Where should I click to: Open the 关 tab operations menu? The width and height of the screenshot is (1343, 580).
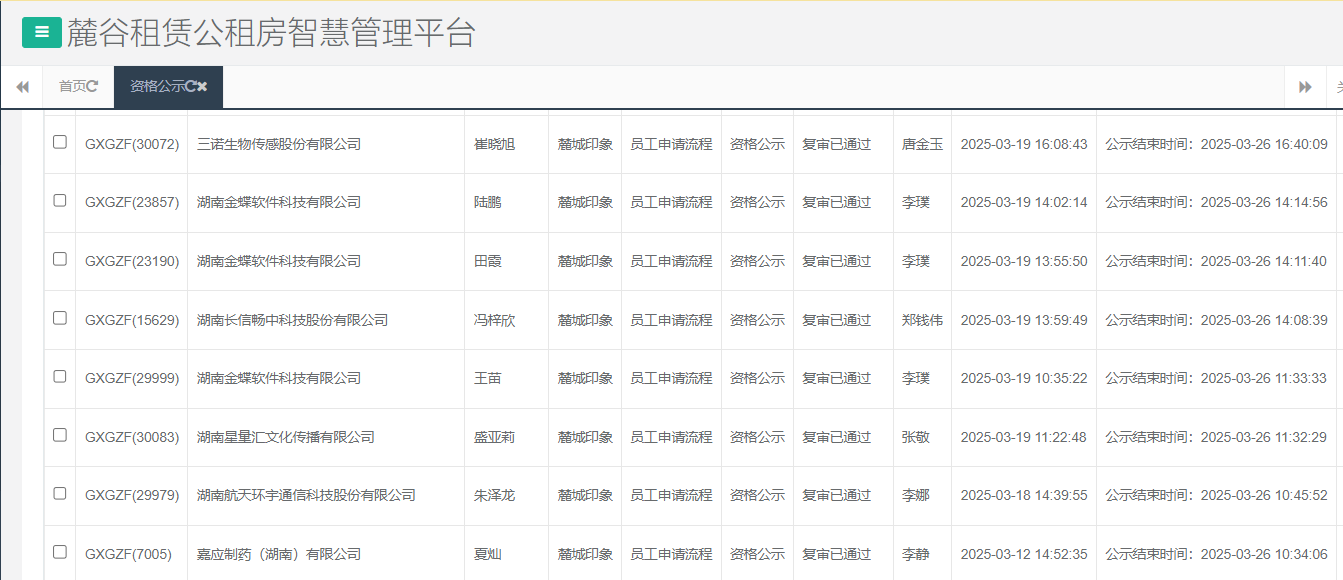(1338, 87)
